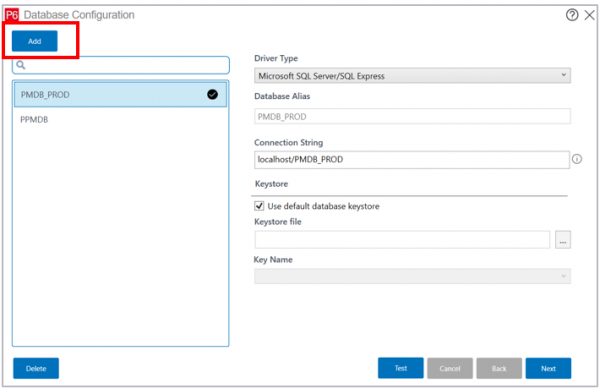Select the PMDB_PROD database entry
Viewport: 600px width, 389px height.
121,94
